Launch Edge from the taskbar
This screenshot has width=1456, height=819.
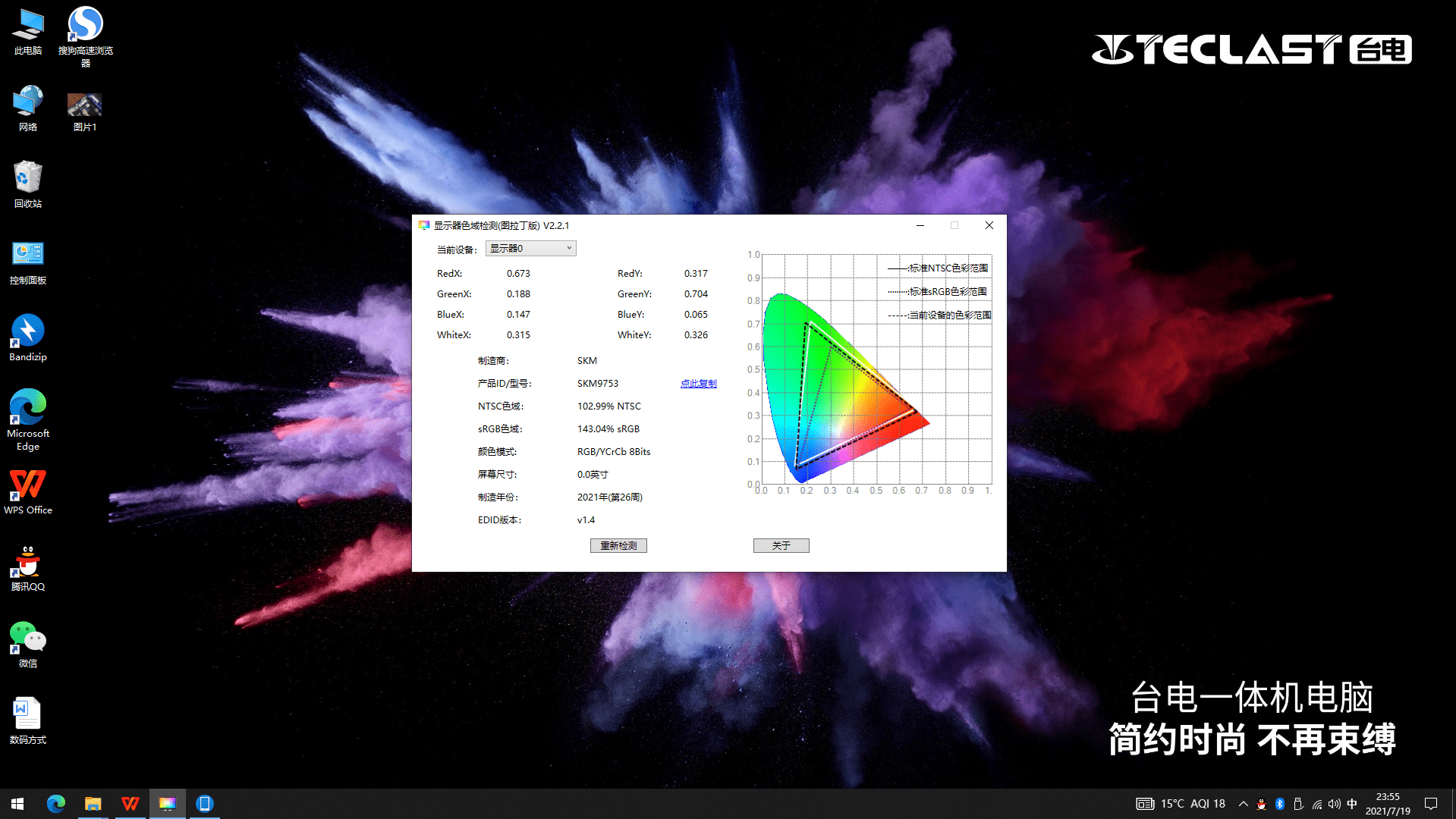click(x=56, y=804)
